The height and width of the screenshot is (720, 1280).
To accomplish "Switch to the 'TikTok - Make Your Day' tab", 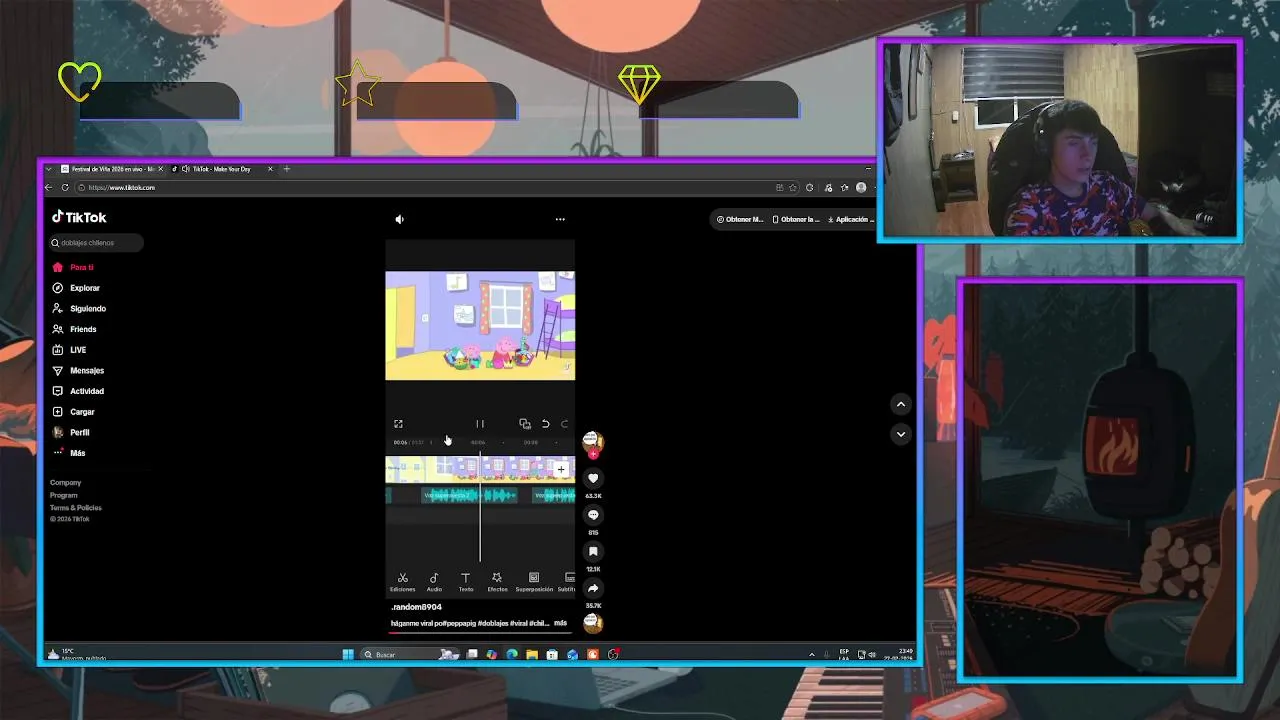I will pos(220,169).
